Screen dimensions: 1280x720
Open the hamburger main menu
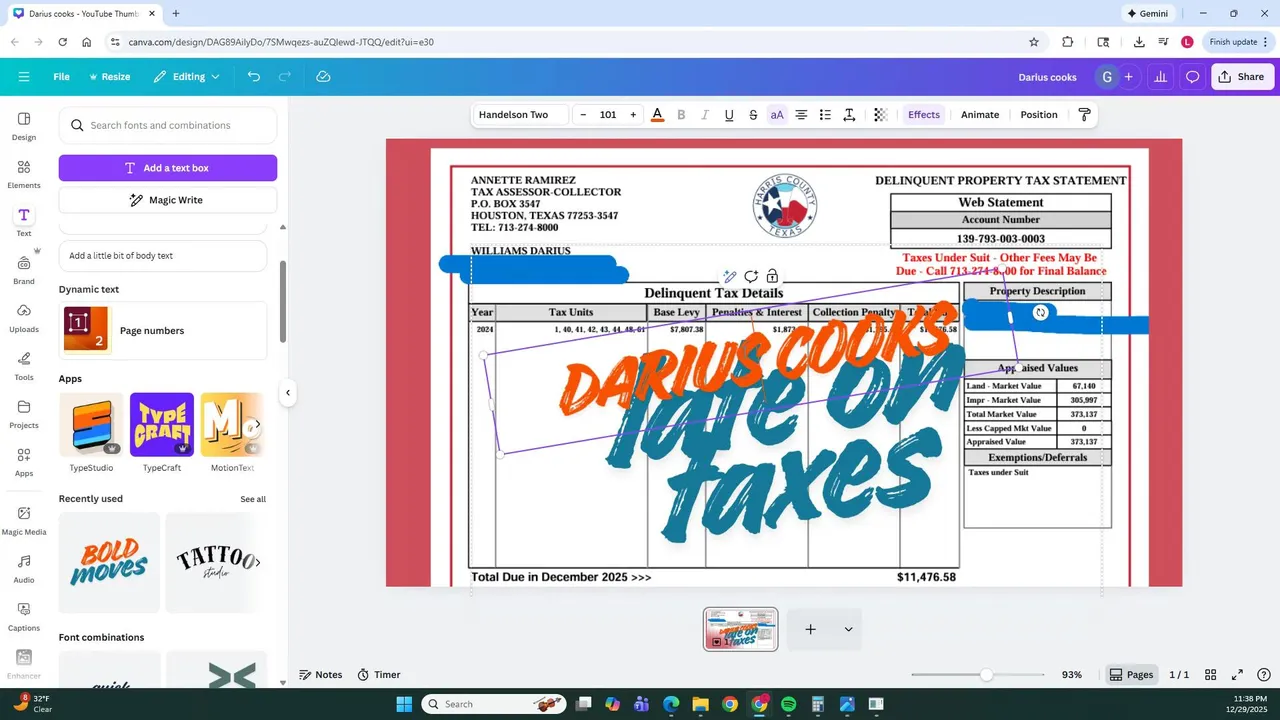click(24, 77)
